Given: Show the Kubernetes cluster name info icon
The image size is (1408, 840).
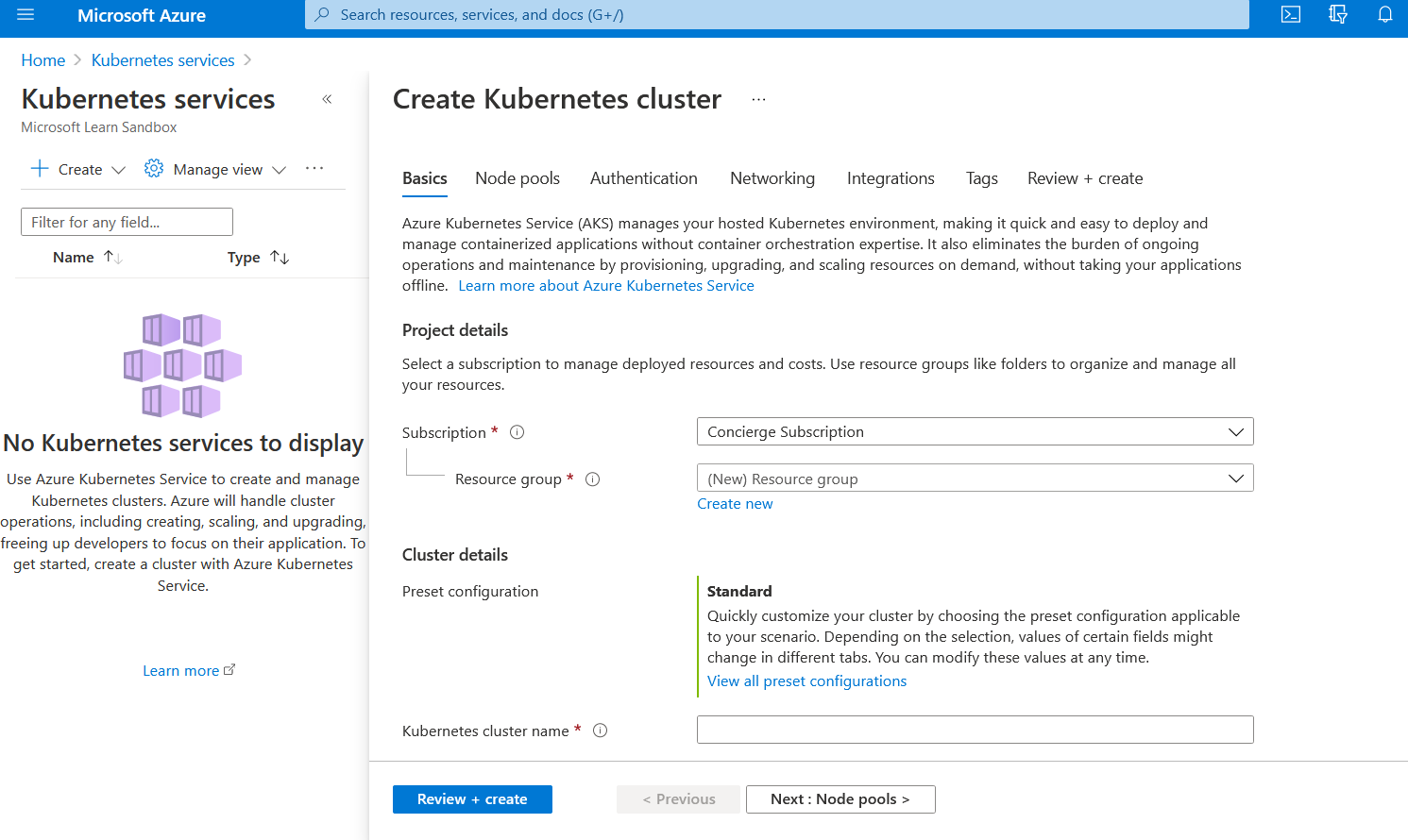Looking at the screenshot, I should pyautogui.click(x=600, y=730).
